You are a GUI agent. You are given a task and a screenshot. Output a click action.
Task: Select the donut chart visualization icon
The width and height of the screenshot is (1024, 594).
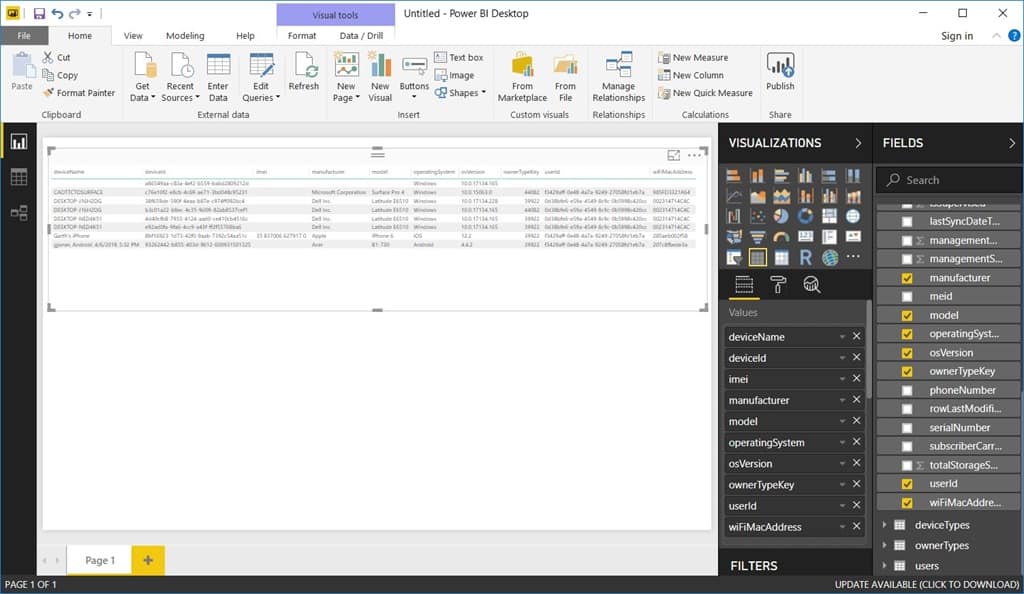click(x=805, y=216)
